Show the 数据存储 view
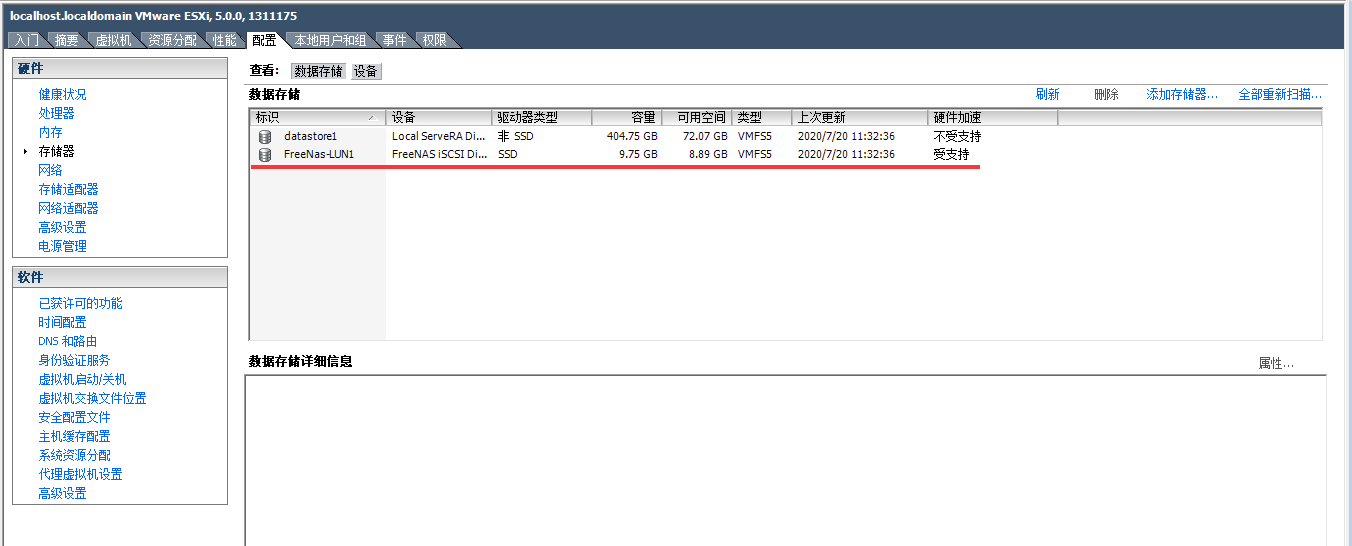The image size is (1352, 546). coord(319,71)
